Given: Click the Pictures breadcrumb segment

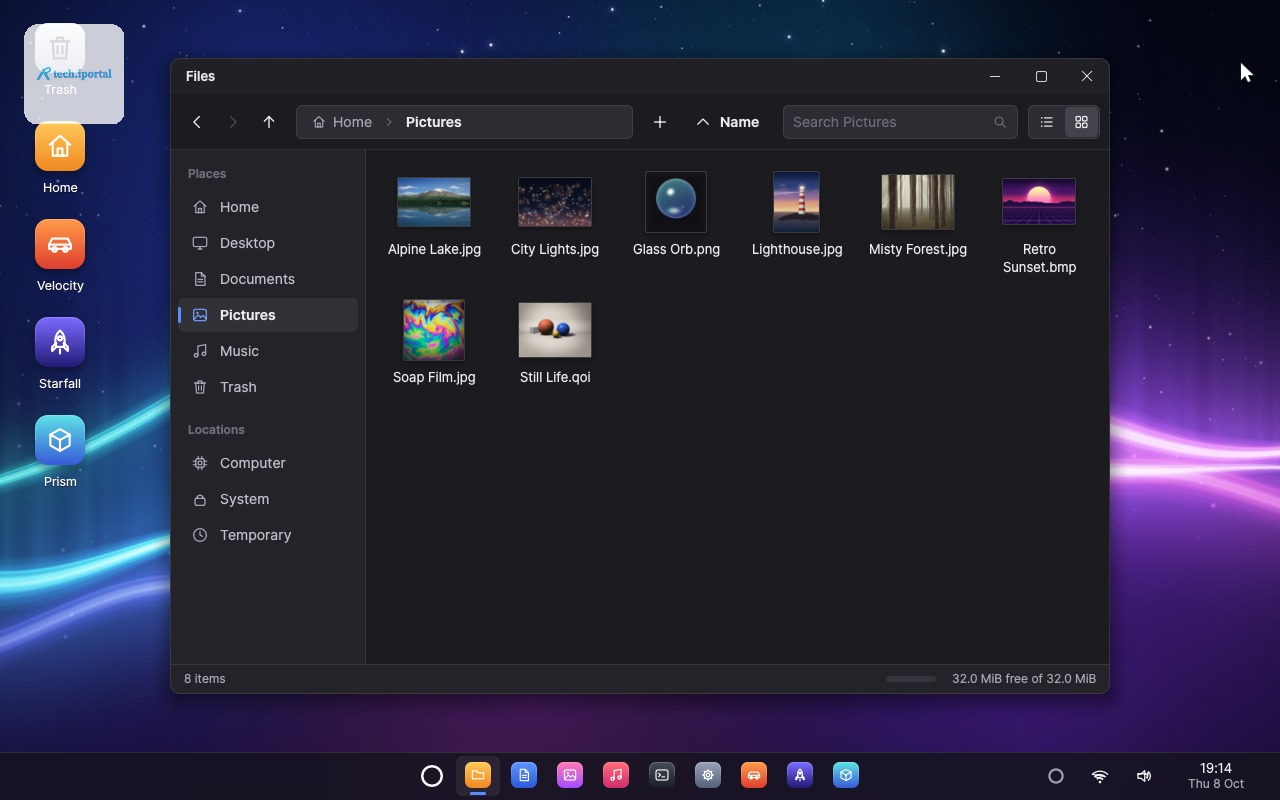Looking at the screenshot, I should click(x=434, y=122).
